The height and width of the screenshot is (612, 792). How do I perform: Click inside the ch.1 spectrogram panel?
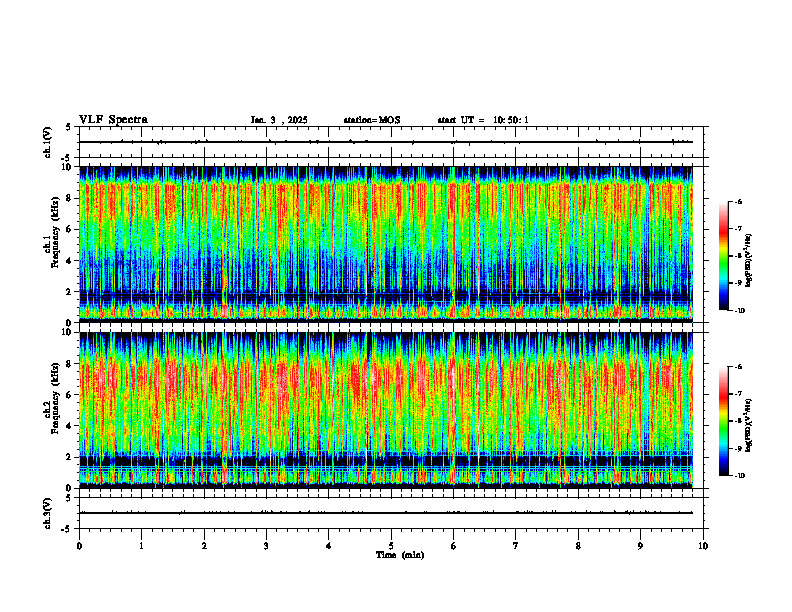[x=386, y=244]
